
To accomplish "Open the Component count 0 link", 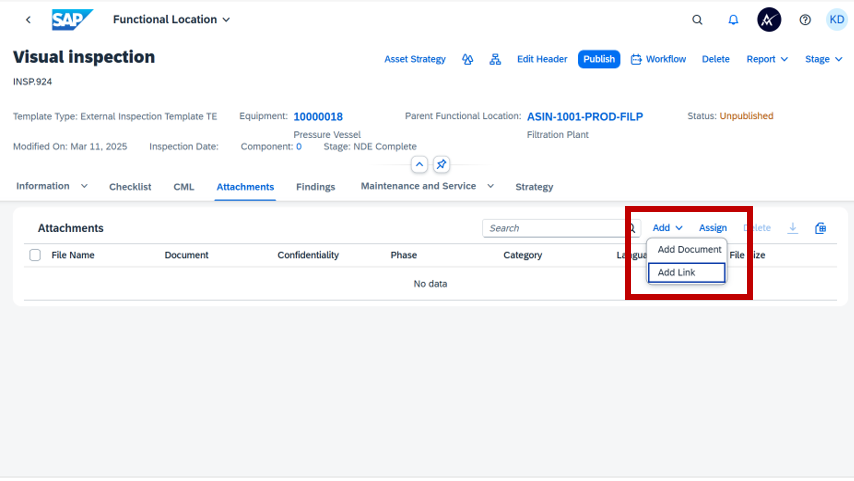I will click(x=298, y=147).
